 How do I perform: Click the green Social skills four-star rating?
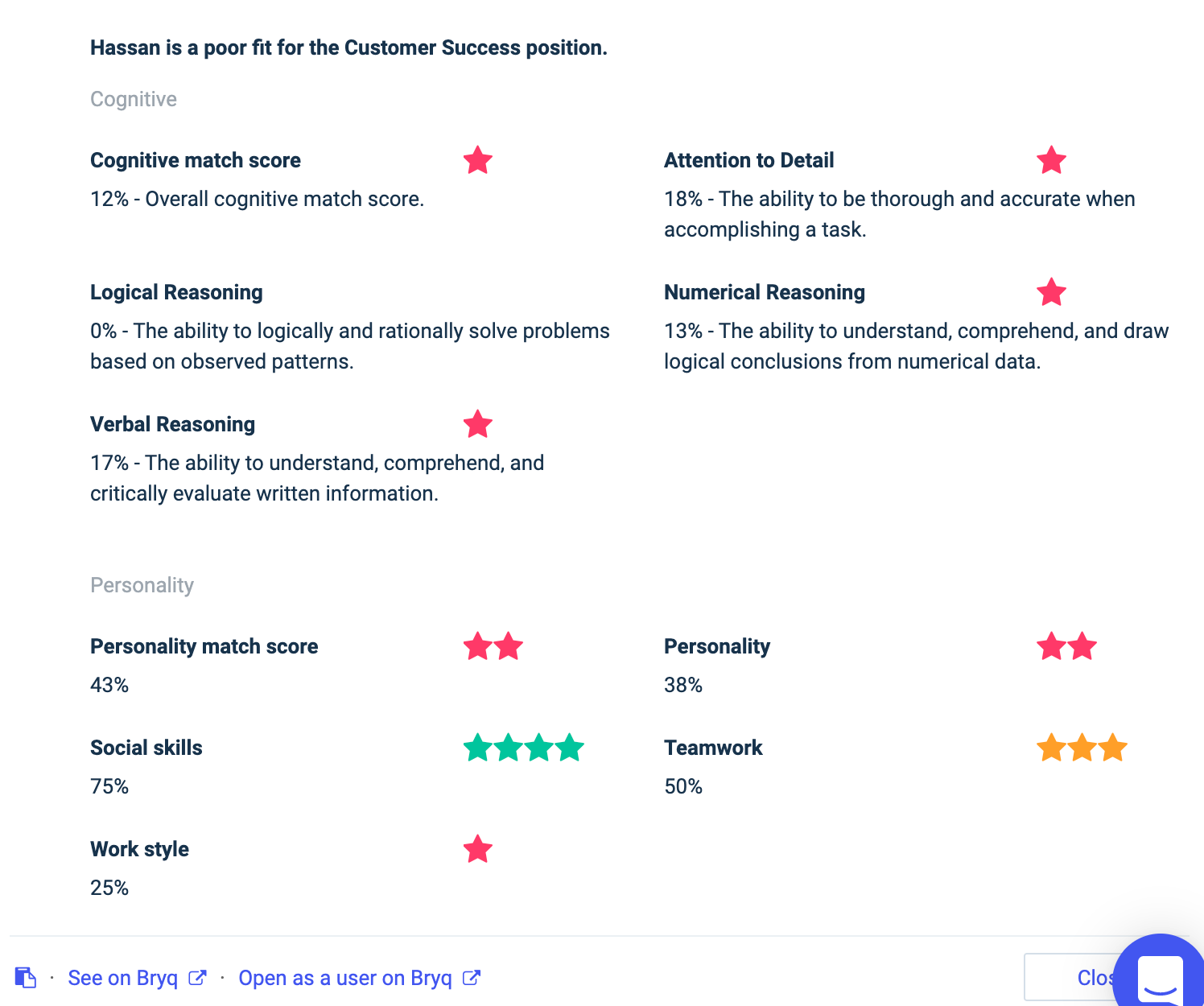pyautogui.click(x=523, y=748)
